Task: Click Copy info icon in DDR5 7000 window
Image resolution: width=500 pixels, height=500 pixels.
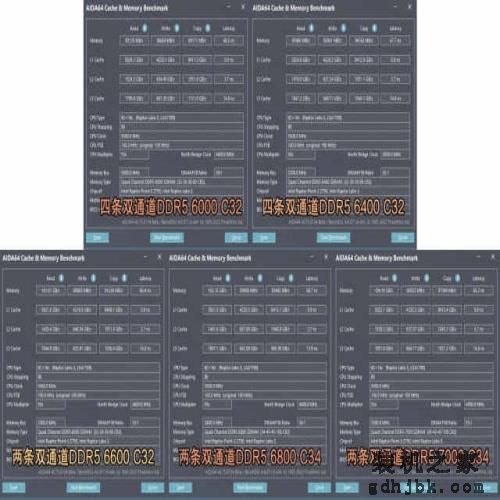Action: [x=458, y=278]
